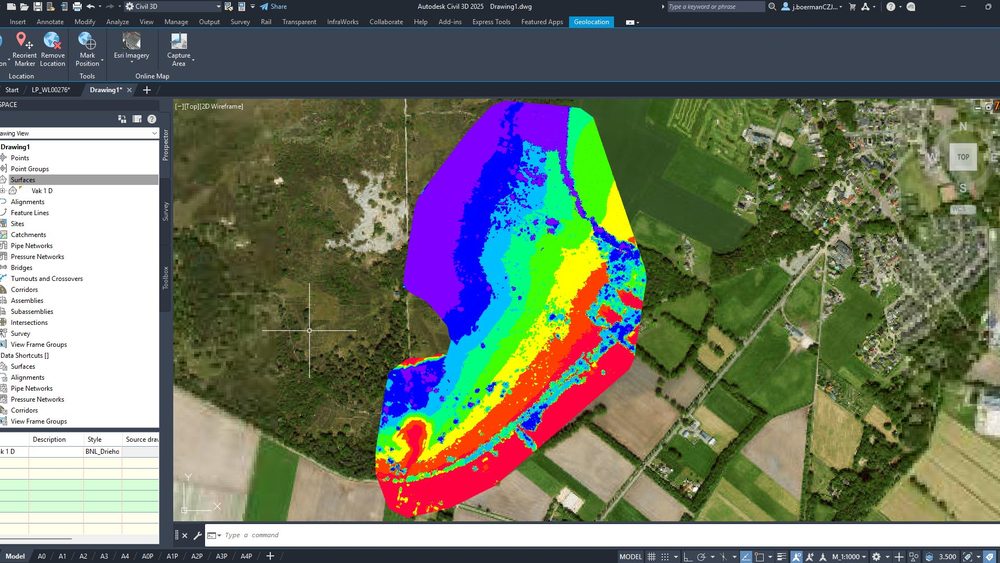Close the command line with the X
Image resolution: width=1000 pixels, height=563 pixels.
185,536
